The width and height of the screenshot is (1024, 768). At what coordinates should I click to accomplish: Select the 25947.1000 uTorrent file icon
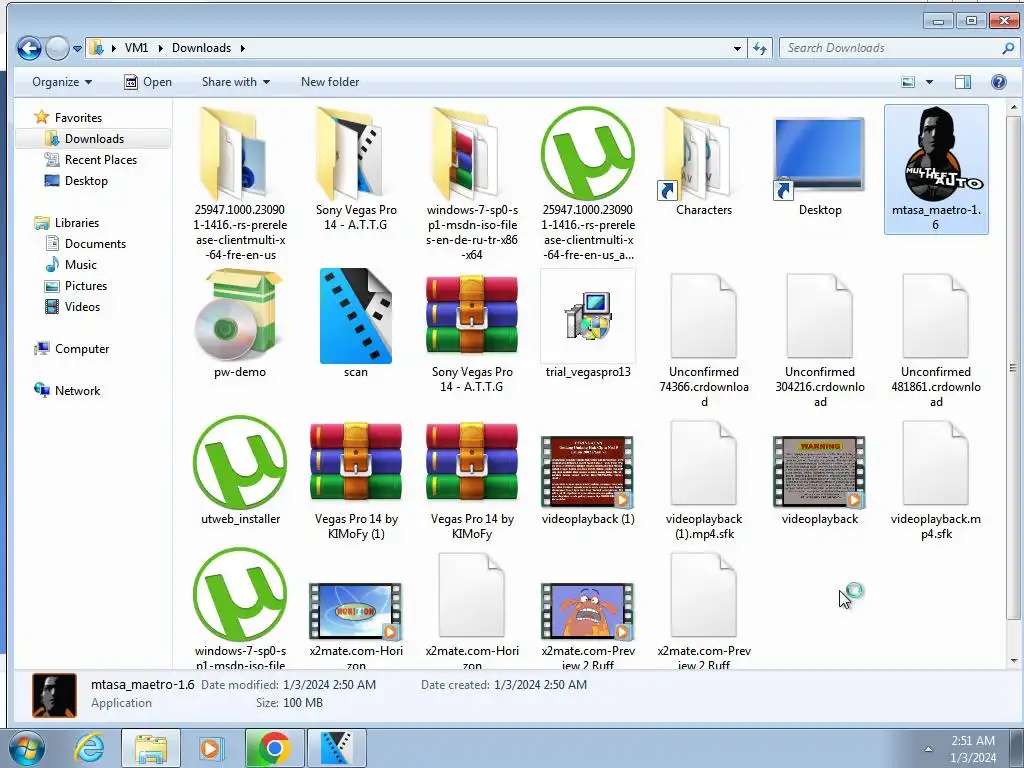pyautogui.click(x=588, y=153)
